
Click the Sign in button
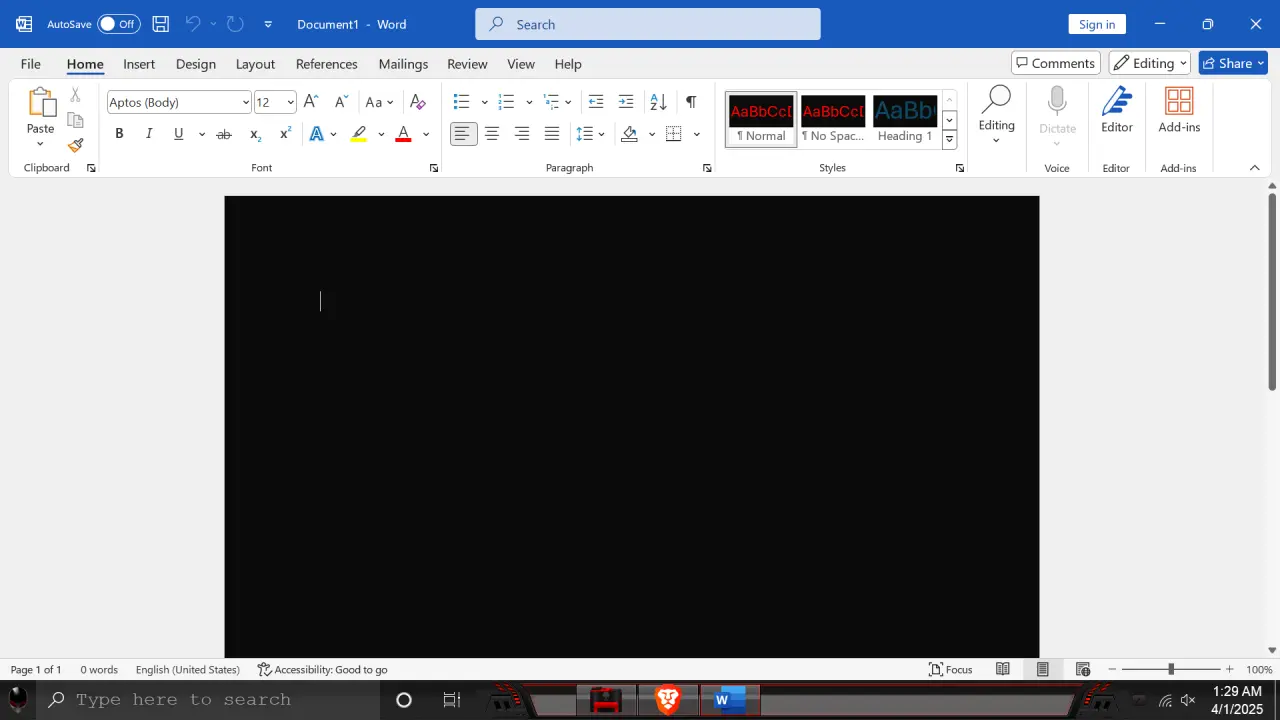[1097, 24]
